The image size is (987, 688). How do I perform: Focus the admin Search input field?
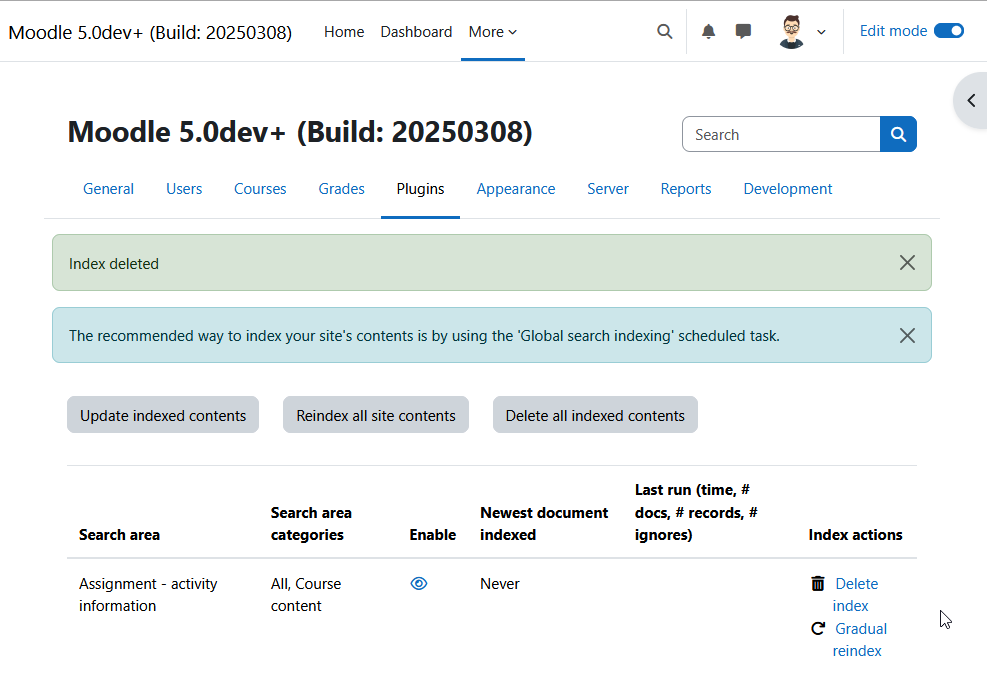click(x=781, y=134)
